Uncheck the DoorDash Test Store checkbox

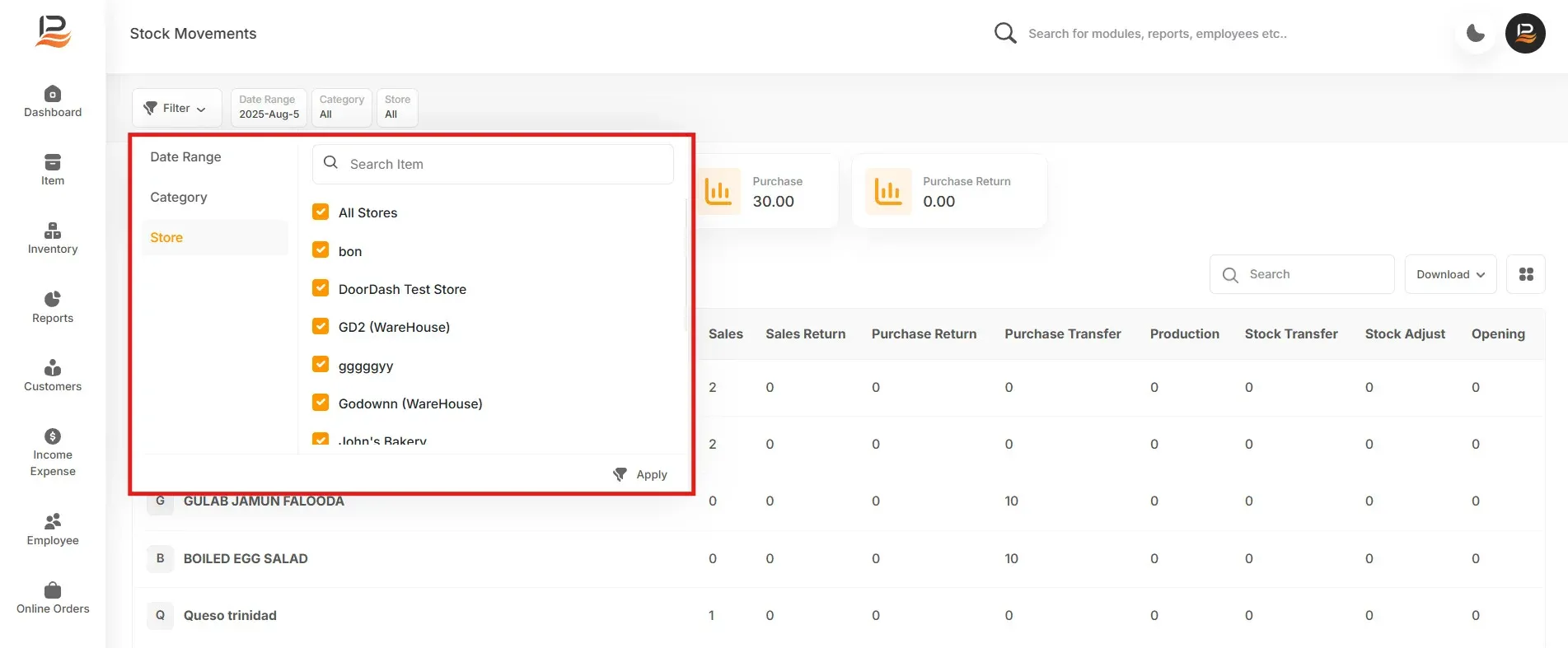click(x=321, y=288)
